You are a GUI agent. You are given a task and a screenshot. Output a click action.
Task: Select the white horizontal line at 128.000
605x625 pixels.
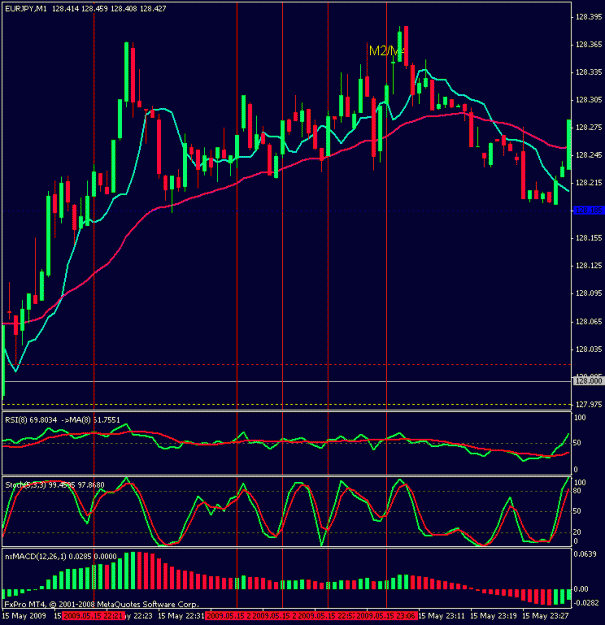(x=287, y=381)
